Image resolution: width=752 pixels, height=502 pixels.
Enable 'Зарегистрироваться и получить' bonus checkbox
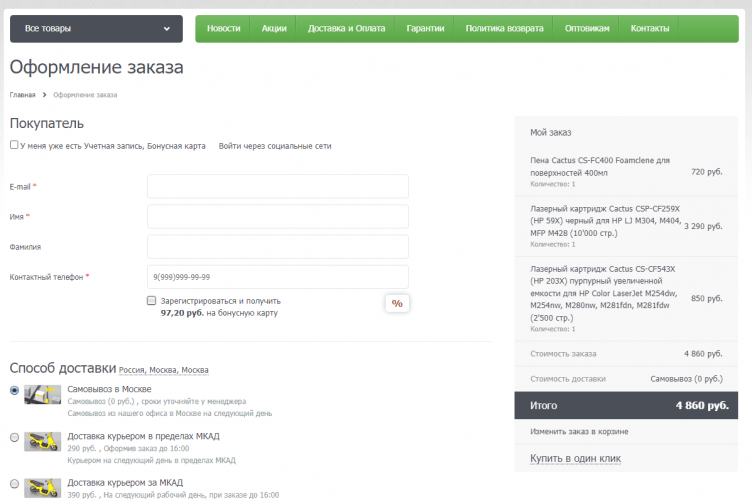tap(151, 300)
